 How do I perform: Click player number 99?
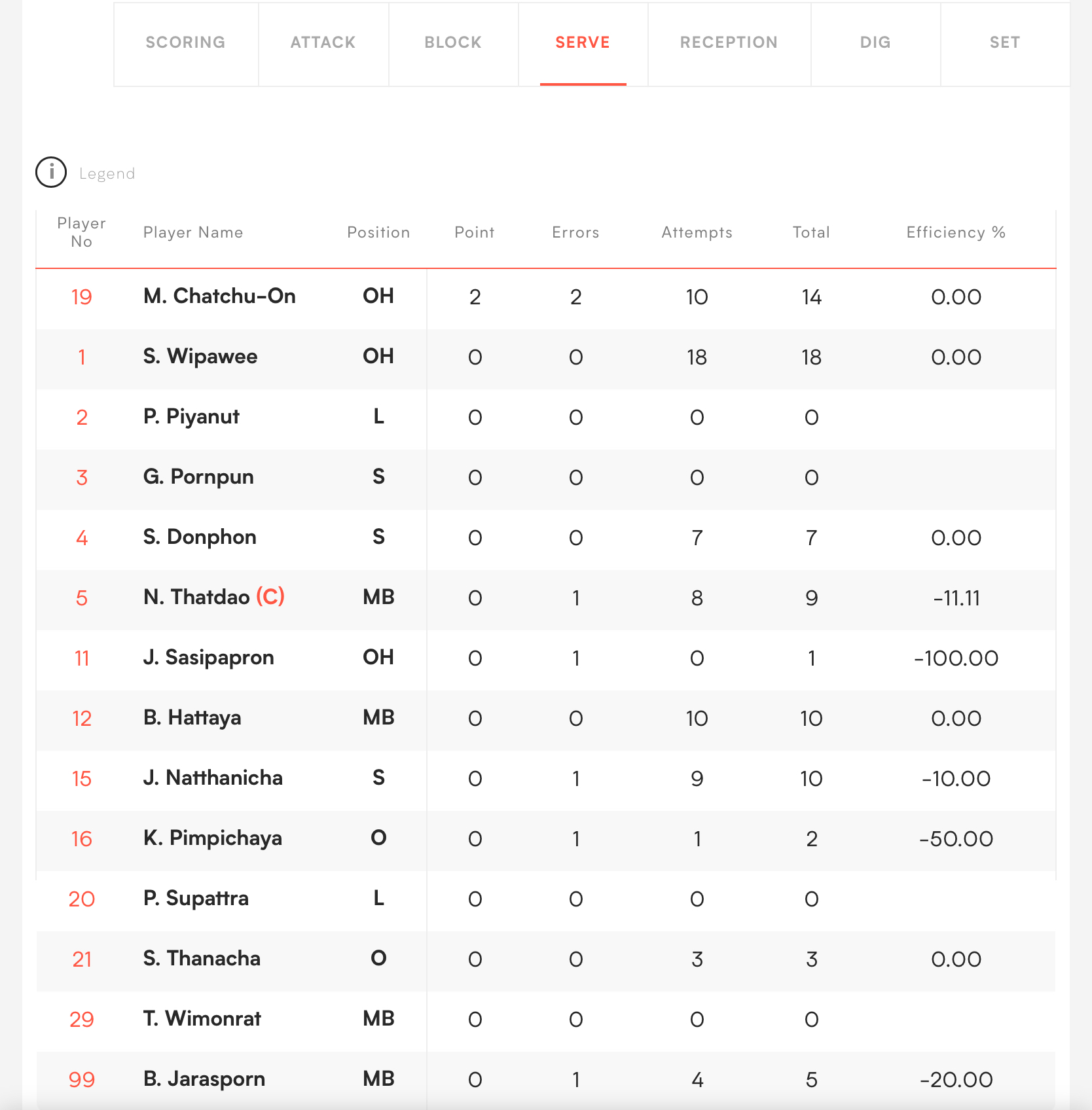click(x=82, y=1079)
